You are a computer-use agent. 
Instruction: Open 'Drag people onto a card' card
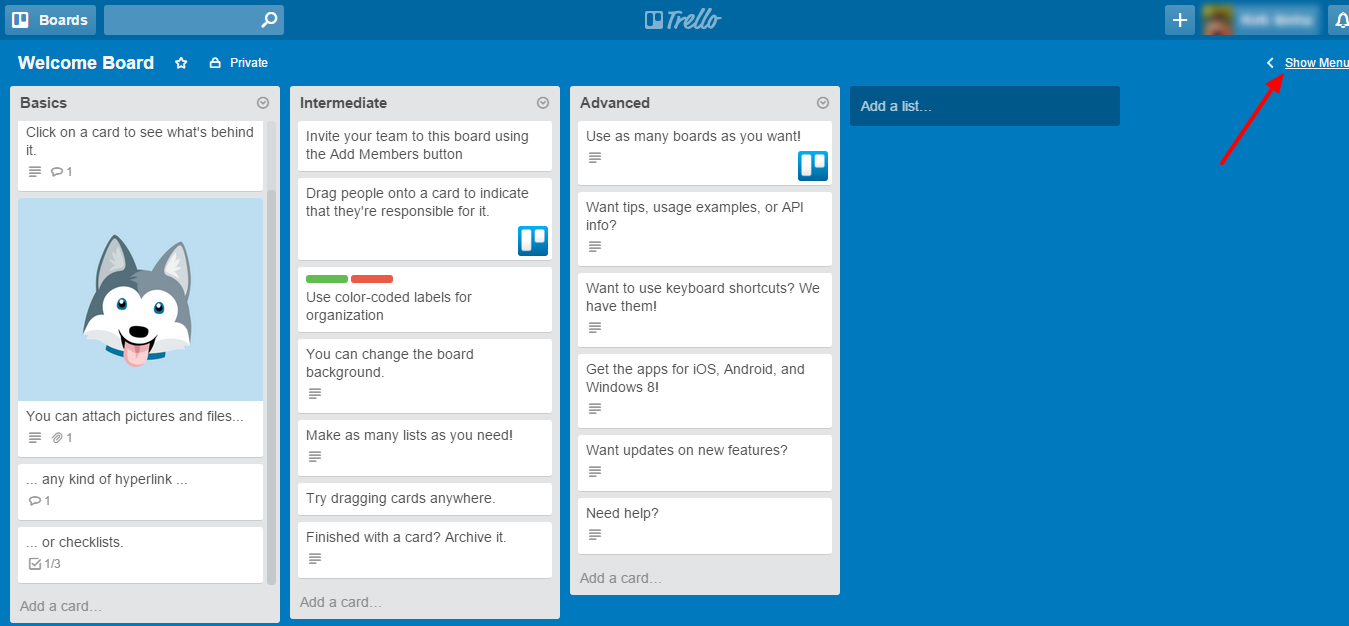(x=425, y=219)
